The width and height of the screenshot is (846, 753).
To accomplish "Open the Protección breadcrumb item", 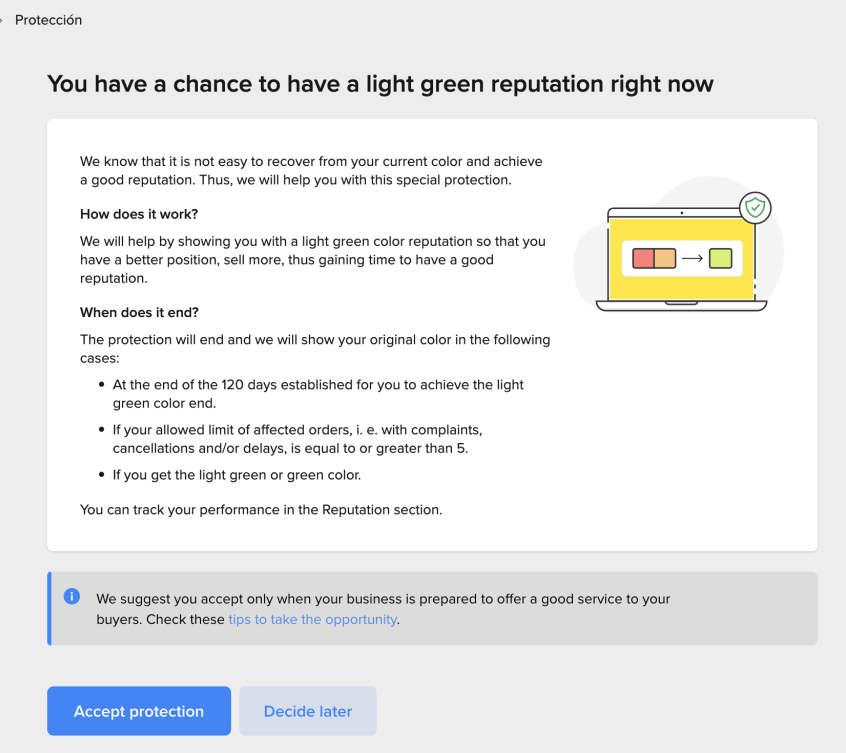I will point(48,20).
